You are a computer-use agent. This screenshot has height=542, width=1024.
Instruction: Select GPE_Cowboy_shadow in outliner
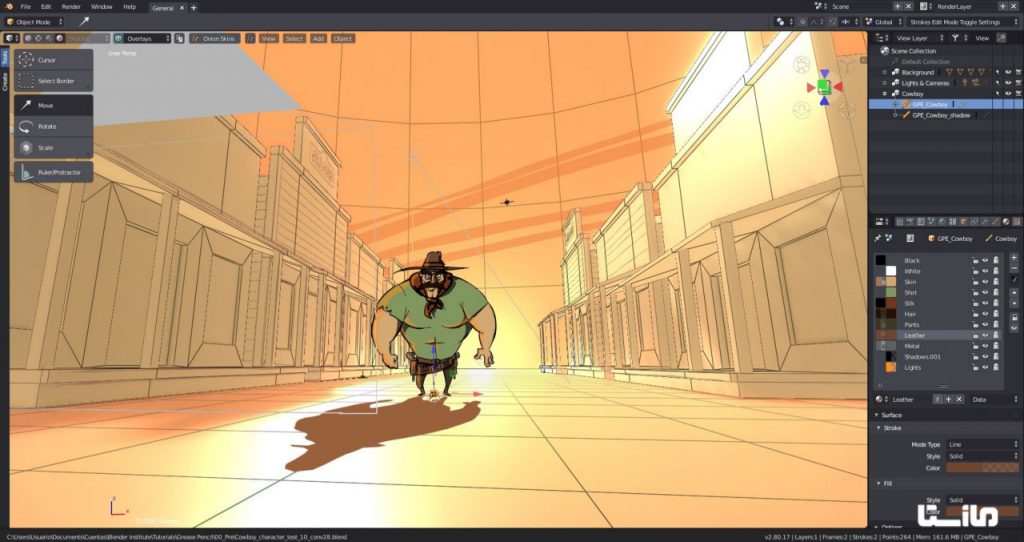(x=941, y=115)
